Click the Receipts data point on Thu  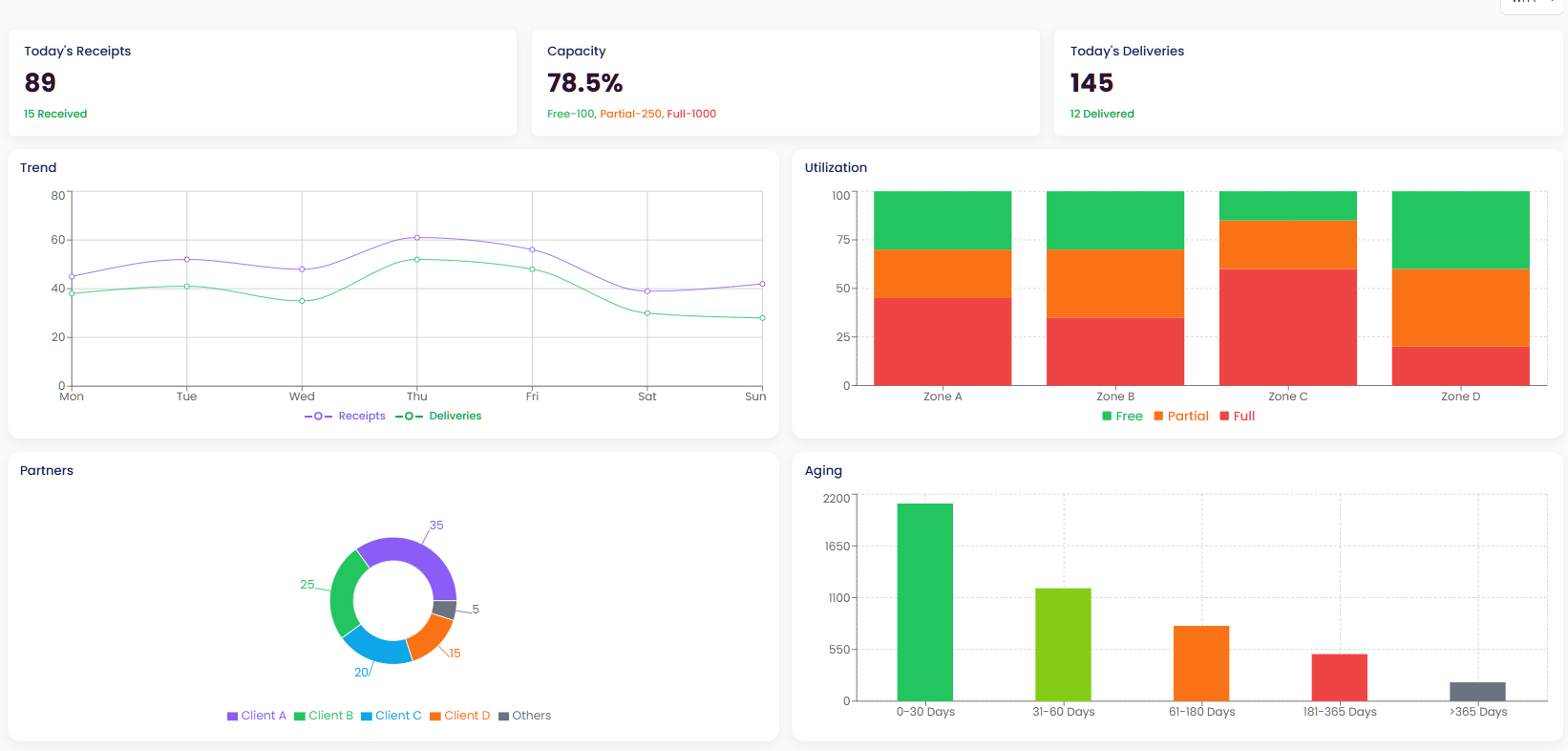[x=417, y=238]
